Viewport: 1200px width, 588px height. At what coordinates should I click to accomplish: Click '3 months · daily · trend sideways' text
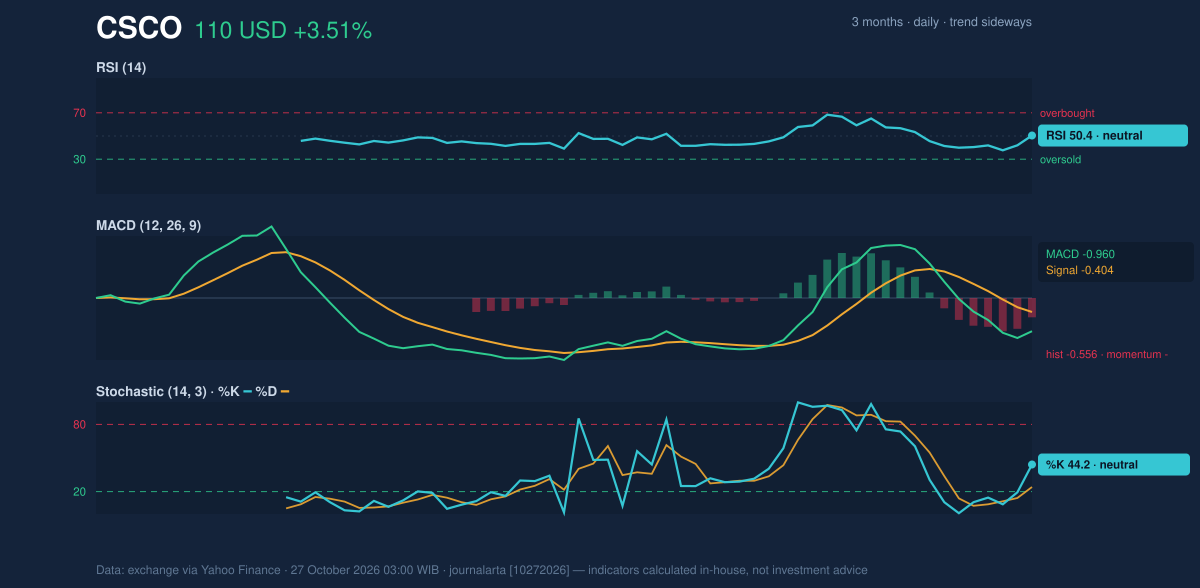click(941, 22)
